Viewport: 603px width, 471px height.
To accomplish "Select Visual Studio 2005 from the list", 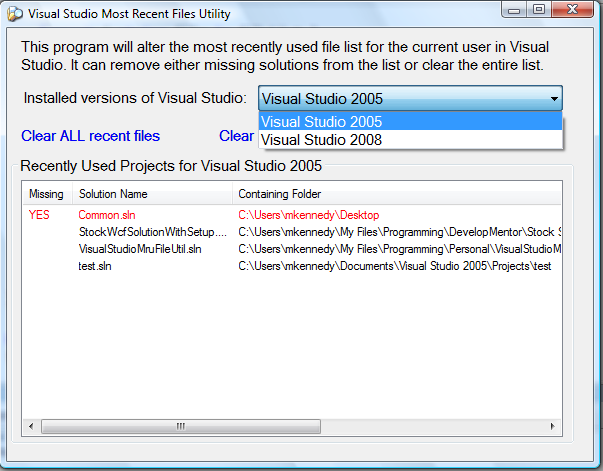I will tap(320, 122).
